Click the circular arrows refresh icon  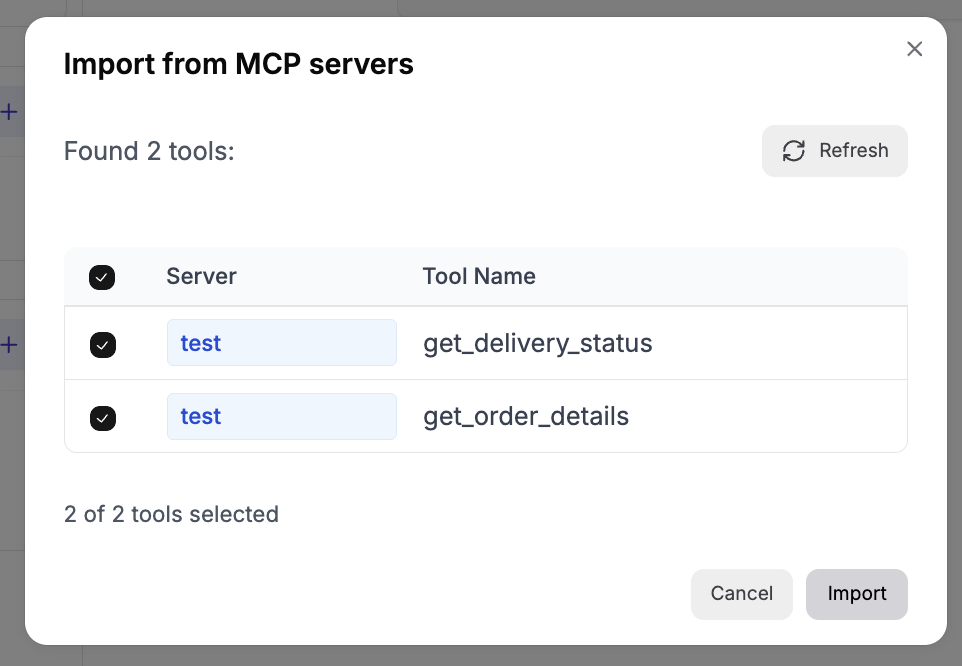794,151
